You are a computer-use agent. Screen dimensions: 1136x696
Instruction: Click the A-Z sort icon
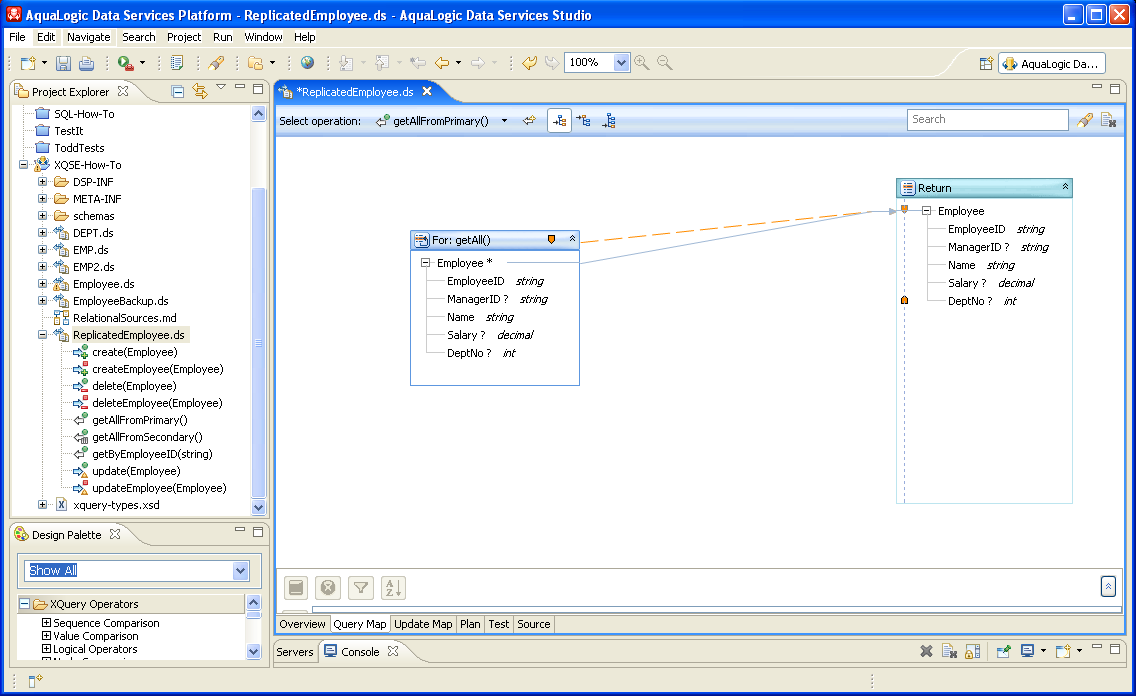[x=393, y=587]
